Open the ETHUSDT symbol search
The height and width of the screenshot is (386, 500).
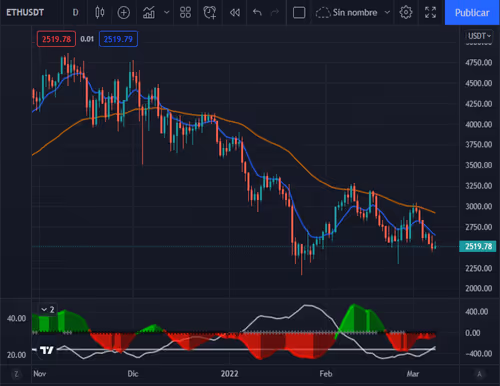click(x=25, y=13)
